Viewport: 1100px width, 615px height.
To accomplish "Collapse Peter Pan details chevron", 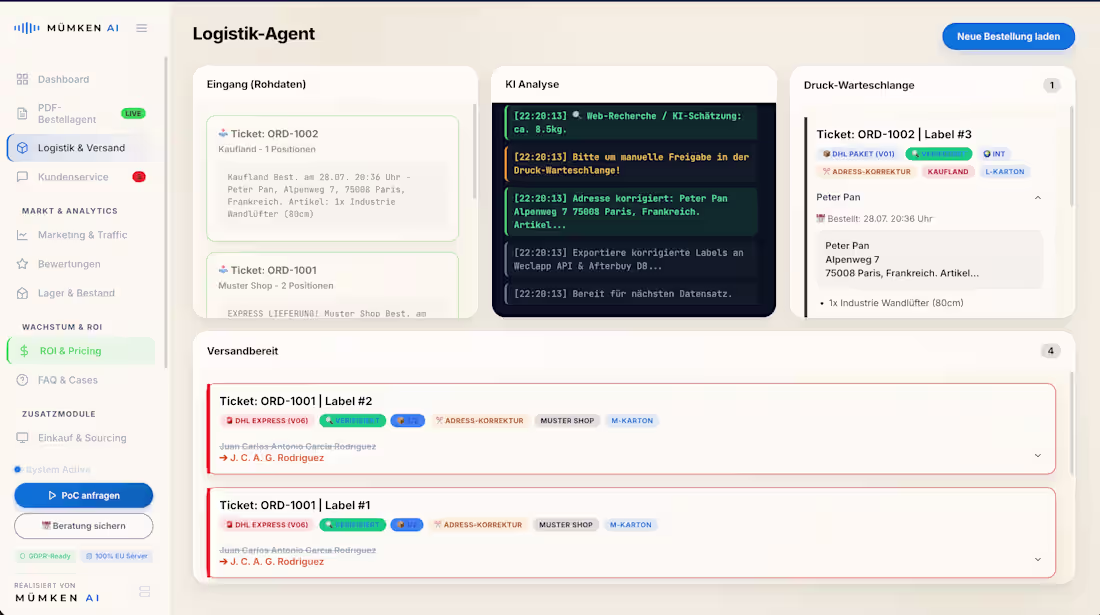I will pyautogui.click(x=1038, y=198).
